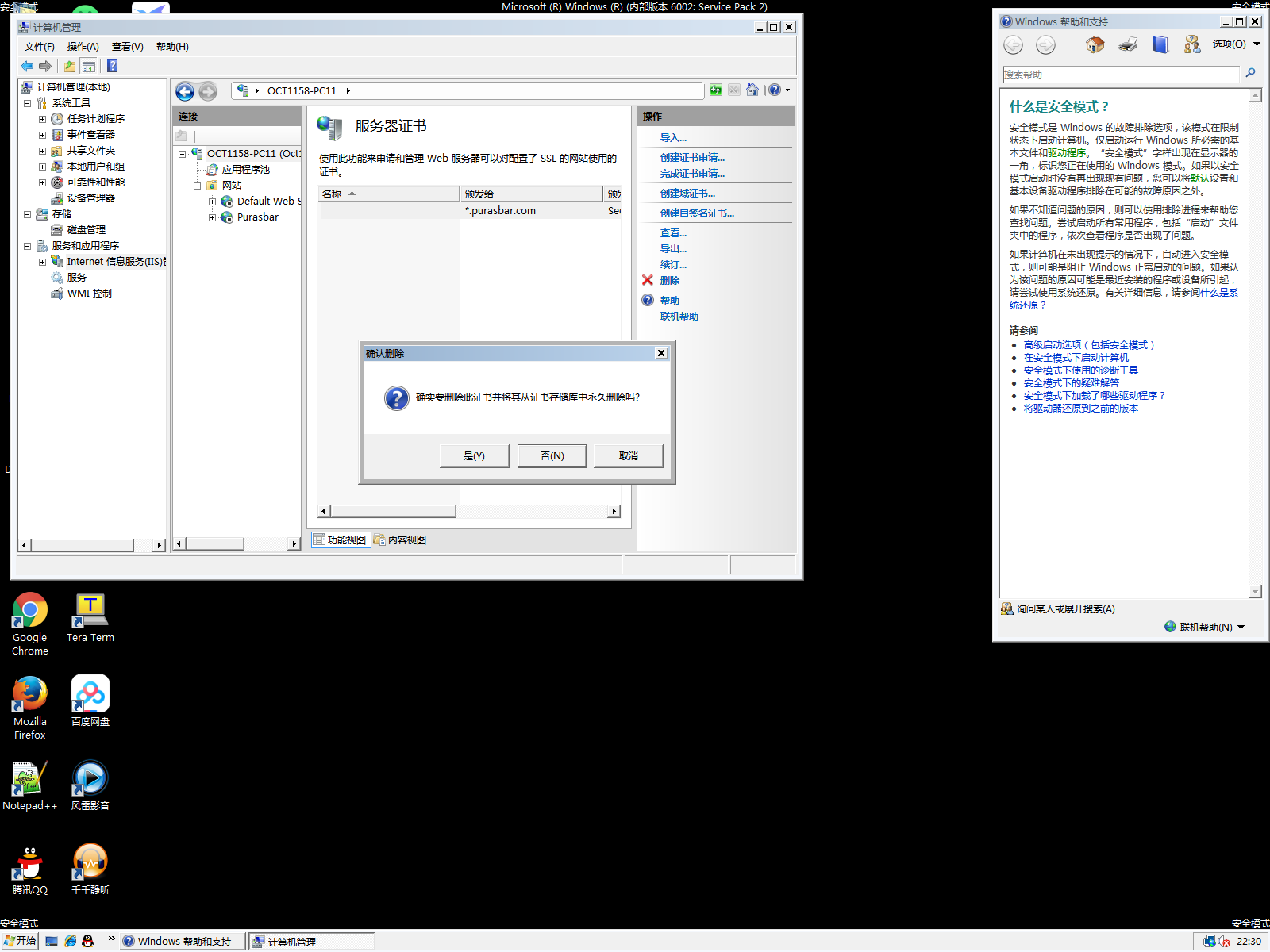Click the IIS back navigation arrow
Viewport: 1270px width, 952px height.
(185, 92)
